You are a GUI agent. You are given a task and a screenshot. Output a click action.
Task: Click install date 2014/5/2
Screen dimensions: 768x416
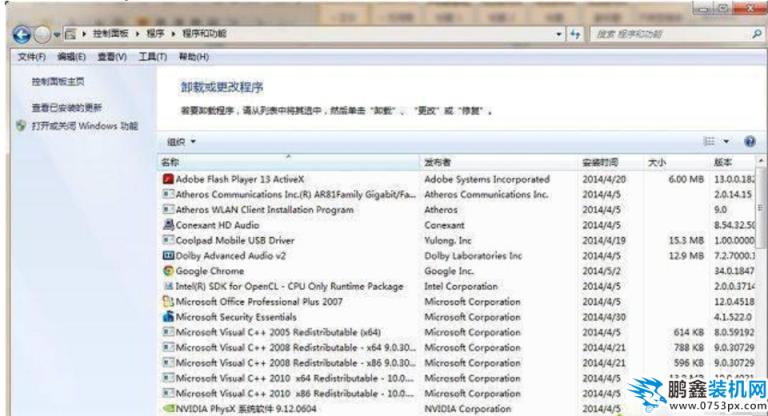click(x=601, y=271)
